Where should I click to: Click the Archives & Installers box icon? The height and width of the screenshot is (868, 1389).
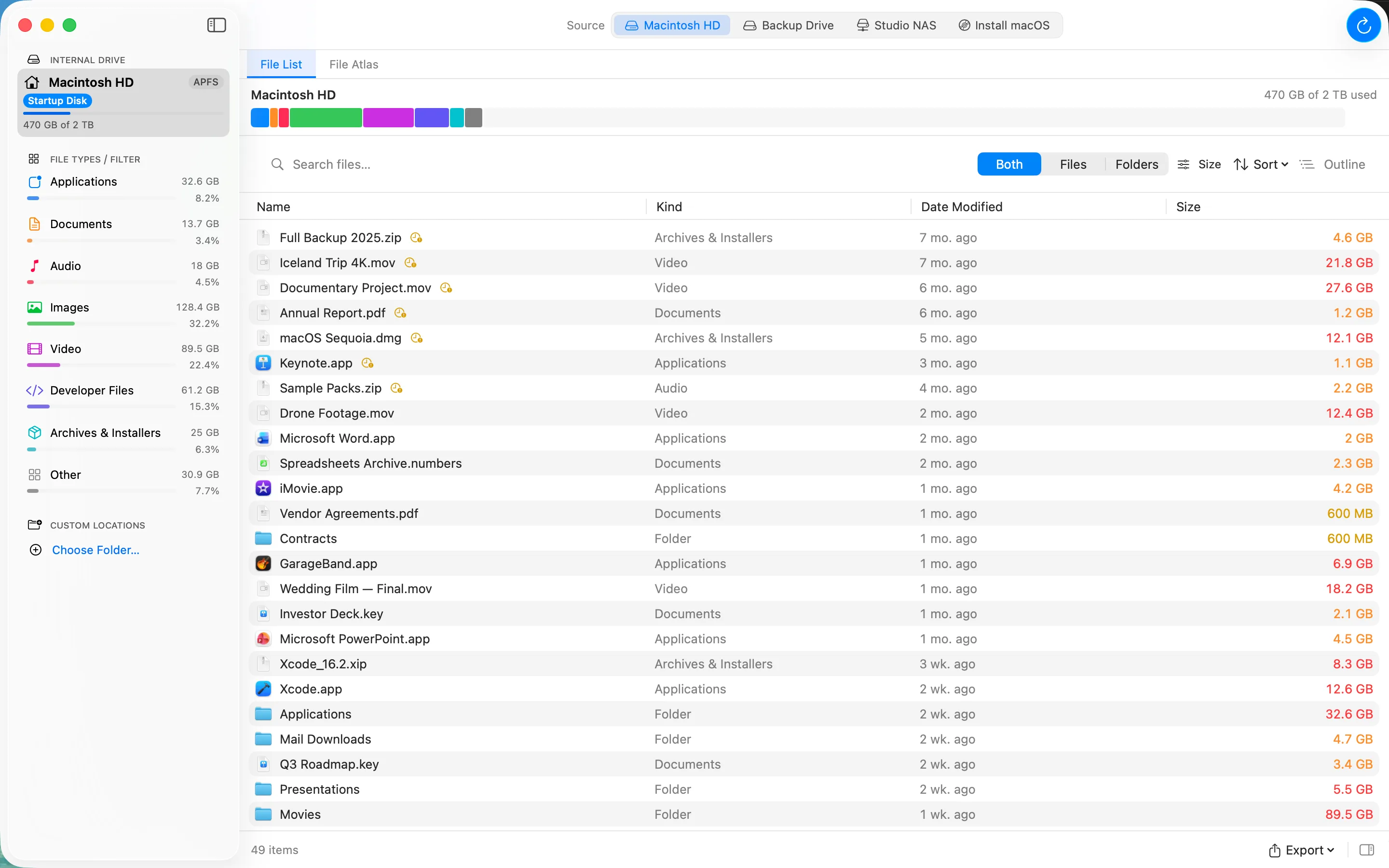point(34,433)
